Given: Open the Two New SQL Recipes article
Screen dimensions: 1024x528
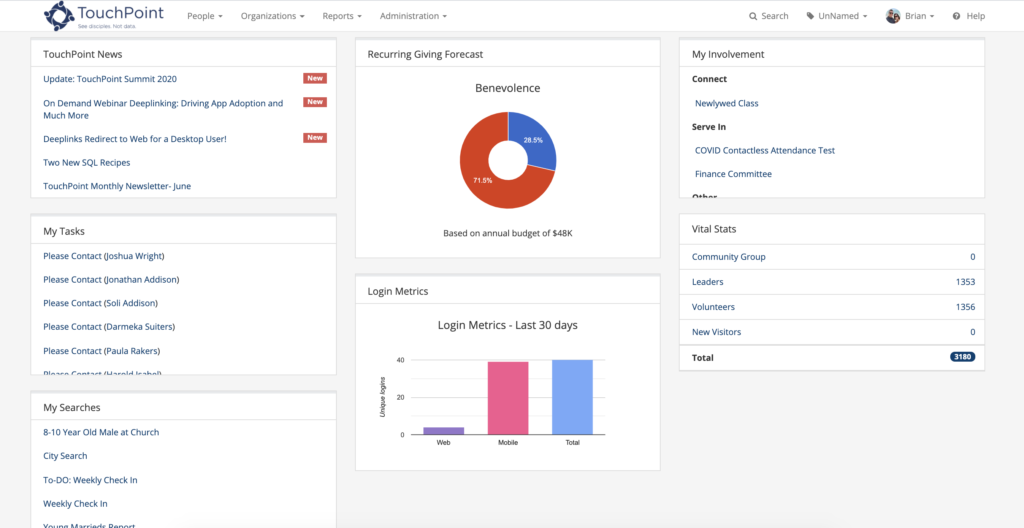Looking at the screenshot, I should tap(87, 162).
